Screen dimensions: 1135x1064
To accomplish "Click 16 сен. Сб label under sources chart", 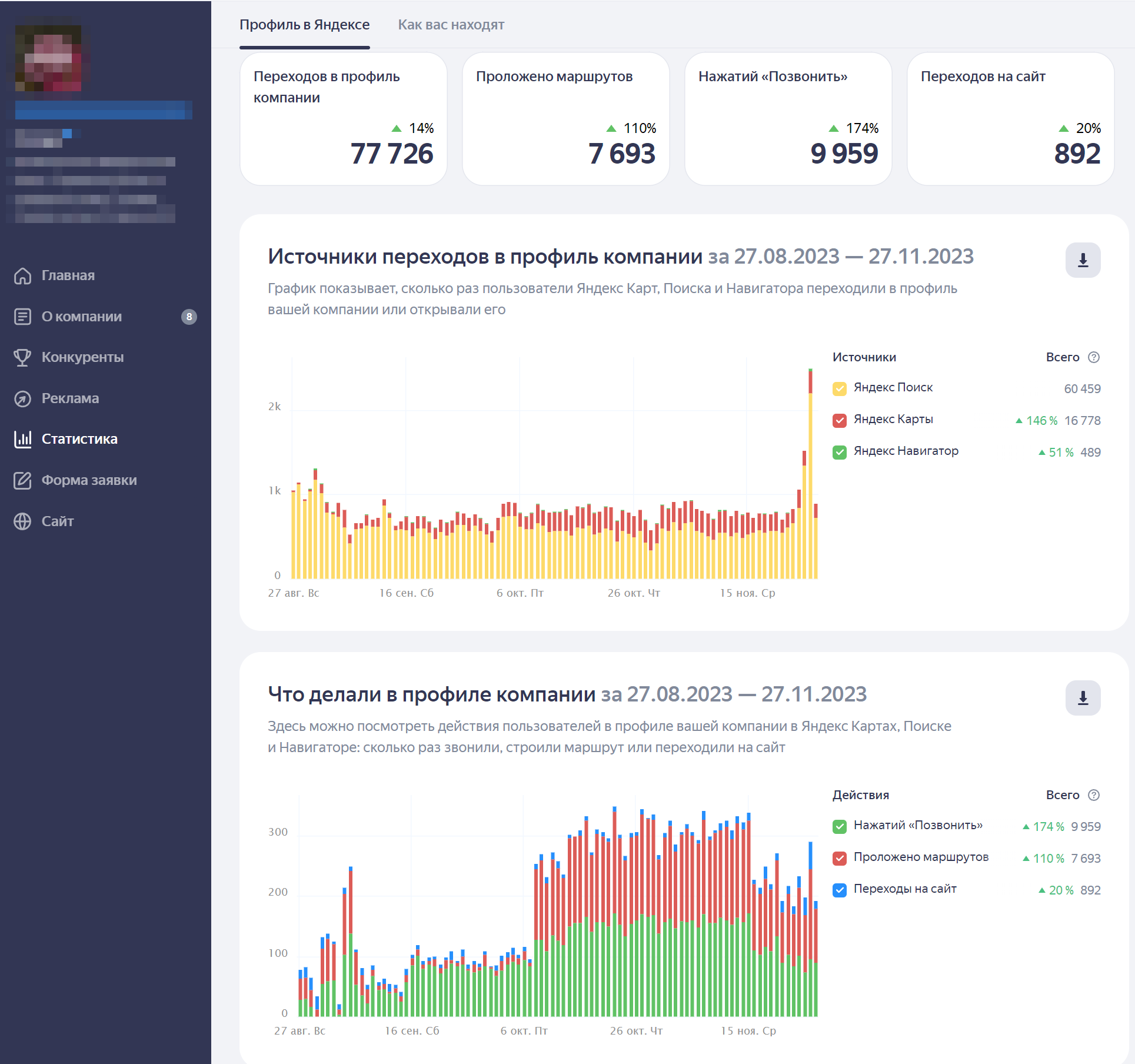I will pyautogui.click(x=406, y=593).
